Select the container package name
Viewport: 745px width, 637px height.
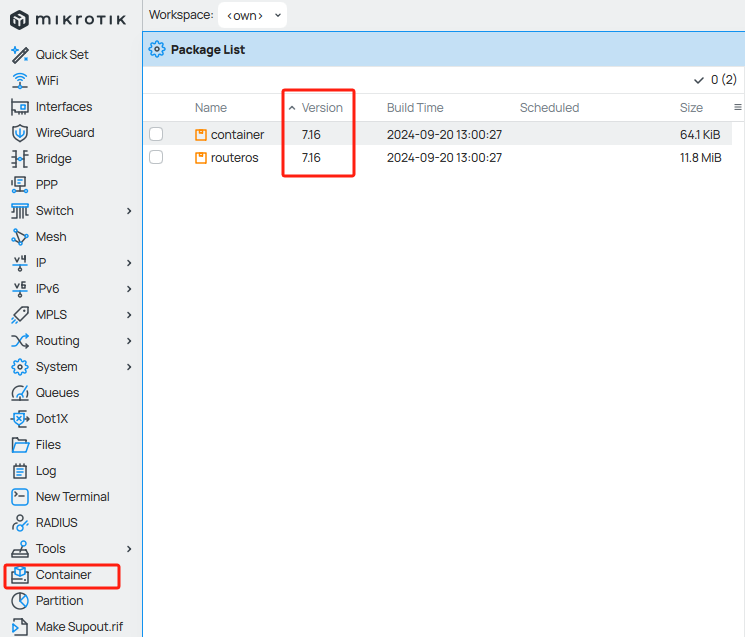click(237, 135)
